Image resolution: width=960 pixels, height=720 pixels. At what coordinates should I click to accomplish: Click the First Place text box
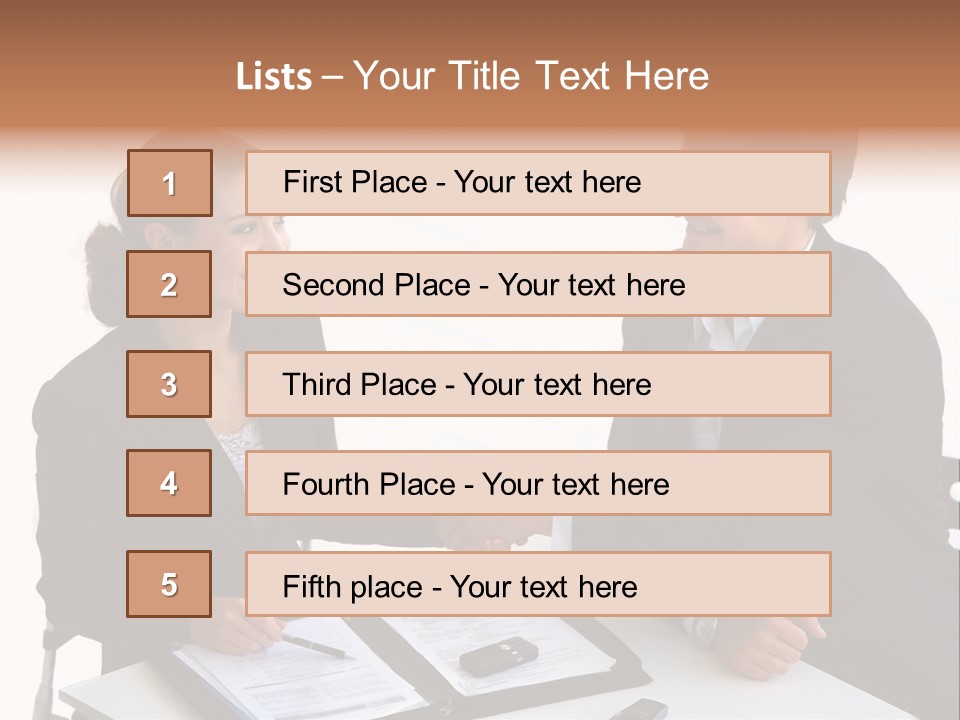pyautogui.click(x=538, y=183)
